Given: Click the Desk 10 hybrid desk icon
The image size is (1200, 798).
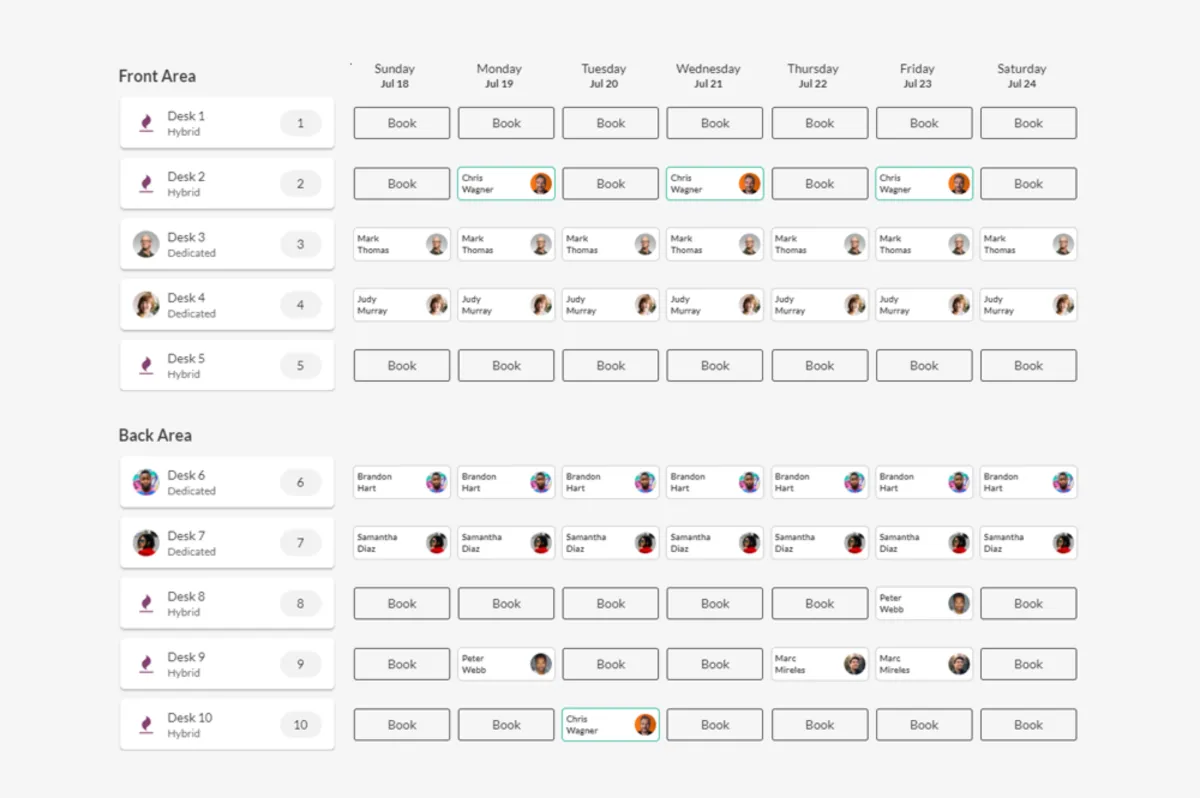Looking at the screenshot, I should coord(146,725).
